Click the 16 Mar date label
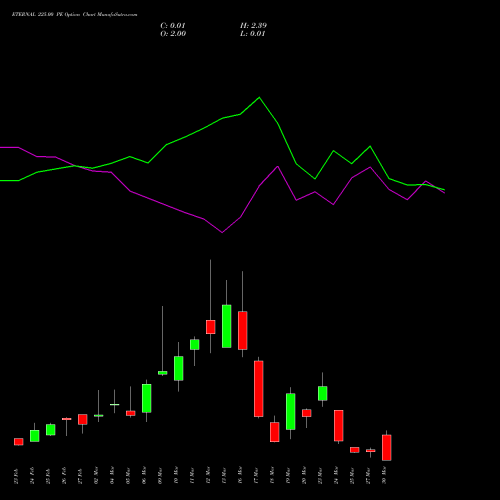500x500 pixels. (x=240, y=475)
